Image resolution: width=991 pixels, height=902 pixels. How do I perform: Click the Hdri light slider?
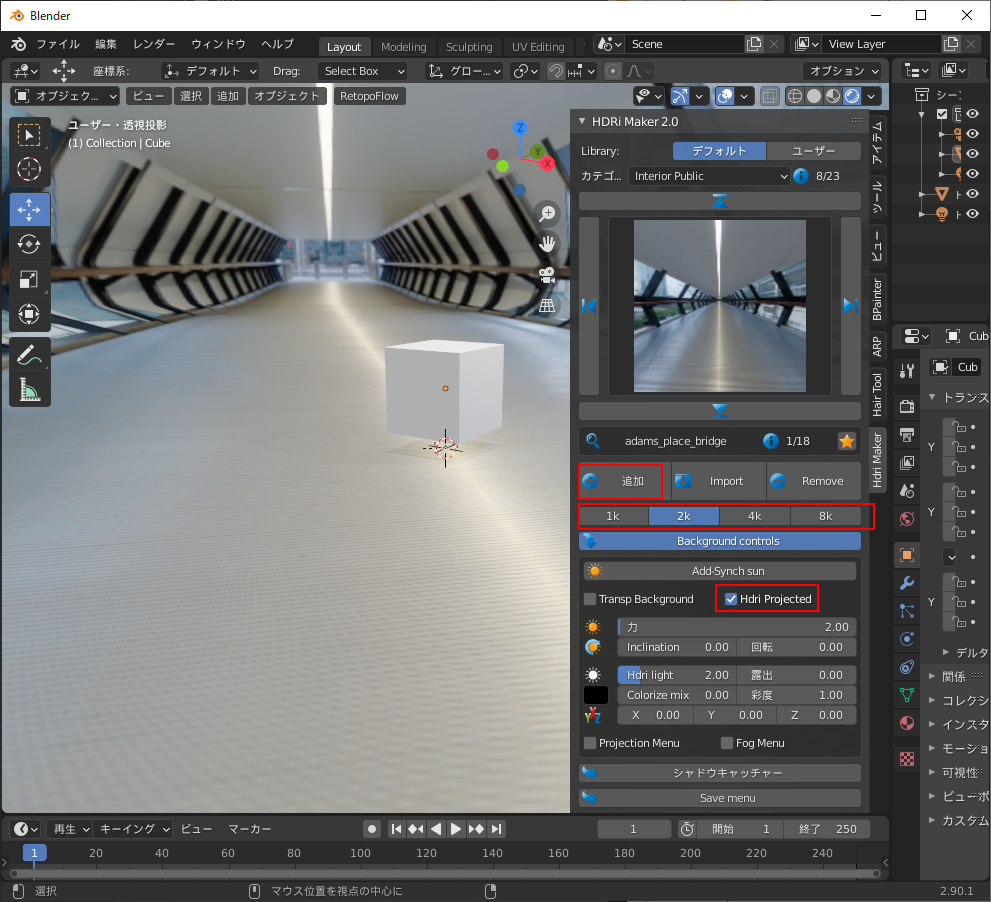tap(677, 675)
